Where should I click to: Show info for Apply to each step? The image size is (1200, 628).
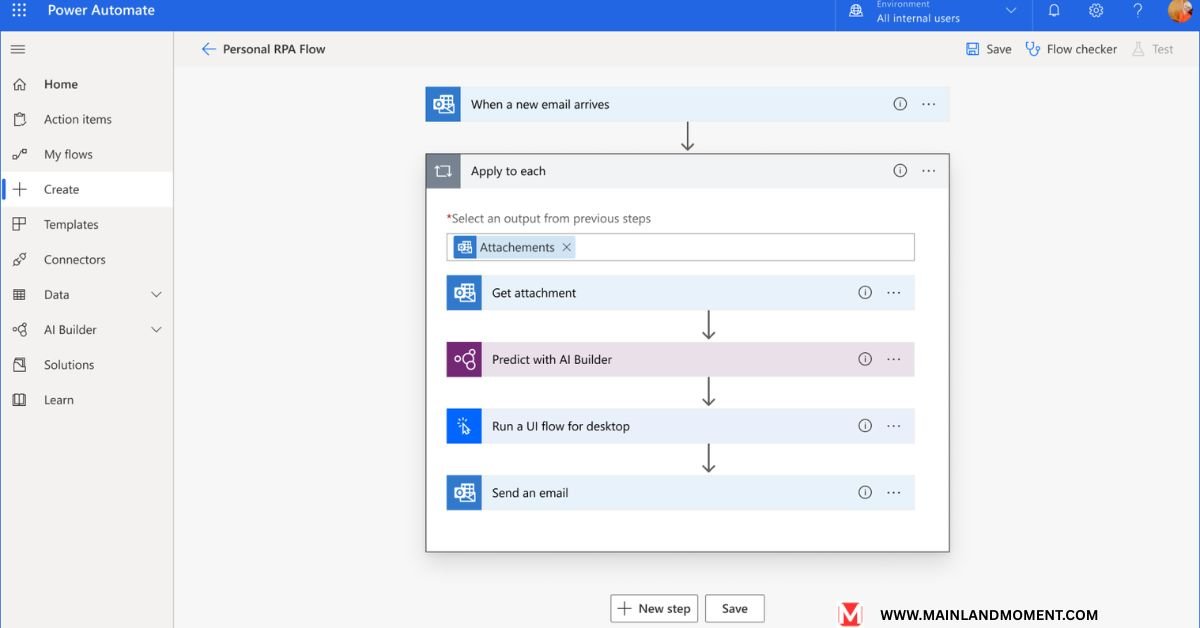900,171
